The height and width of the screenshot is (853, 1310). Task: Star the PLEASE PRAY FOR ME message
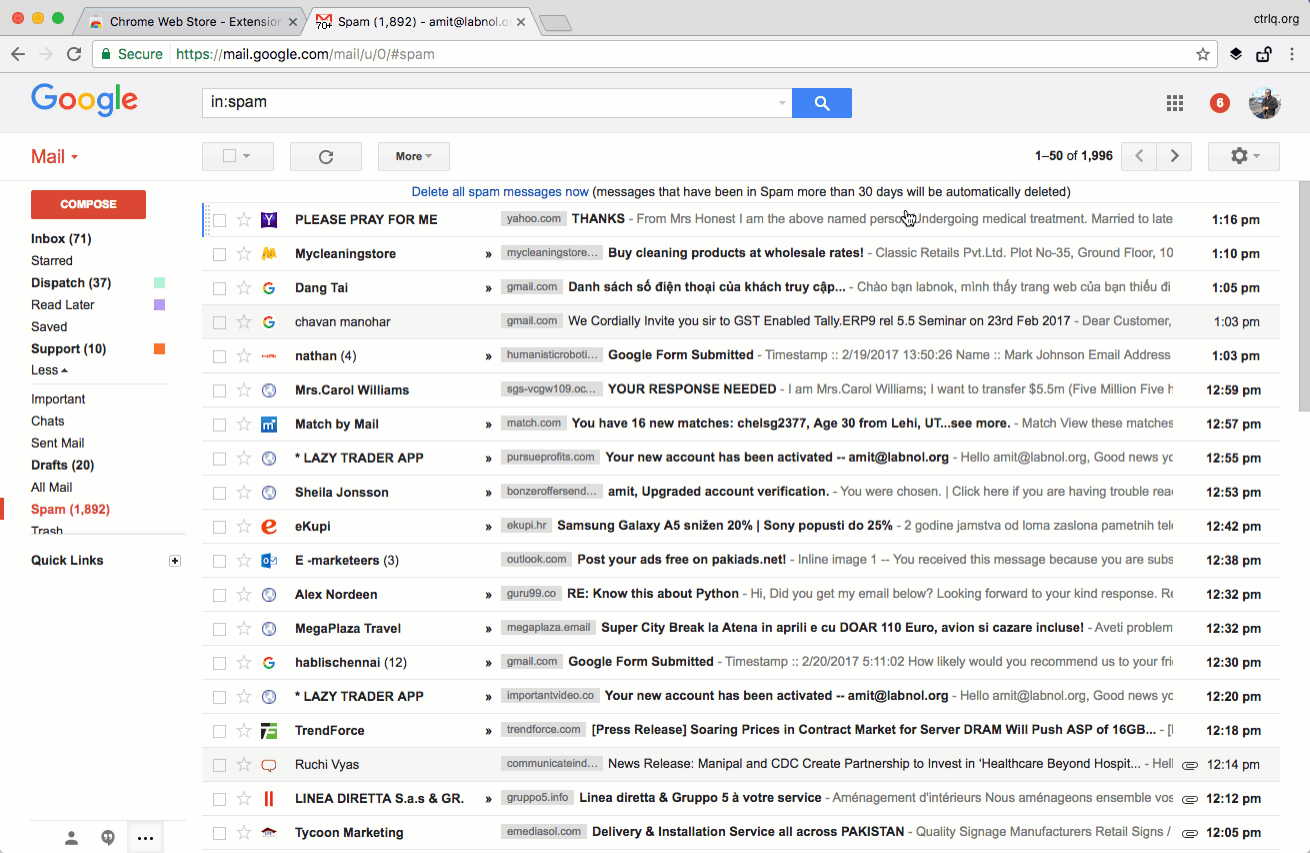tap(244, 220)
